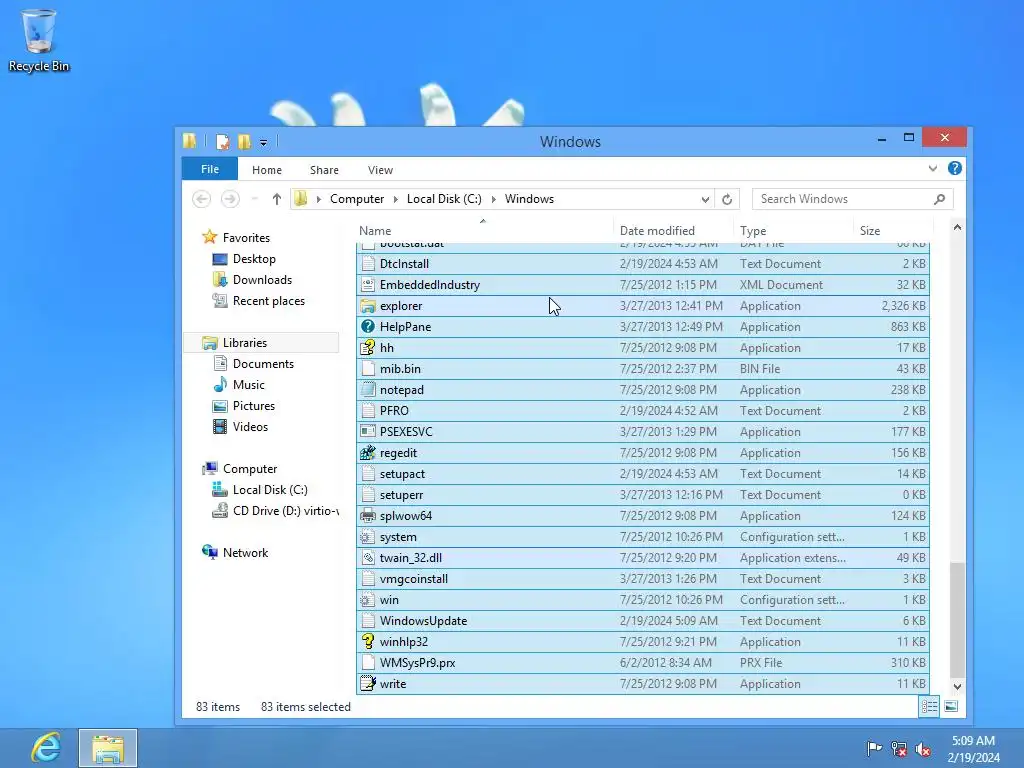The height and width of the screenshot is (768, 1024).
Task: Switch to the Home ribbon tab
Action: pyautogui.click(x=266, y=170)
